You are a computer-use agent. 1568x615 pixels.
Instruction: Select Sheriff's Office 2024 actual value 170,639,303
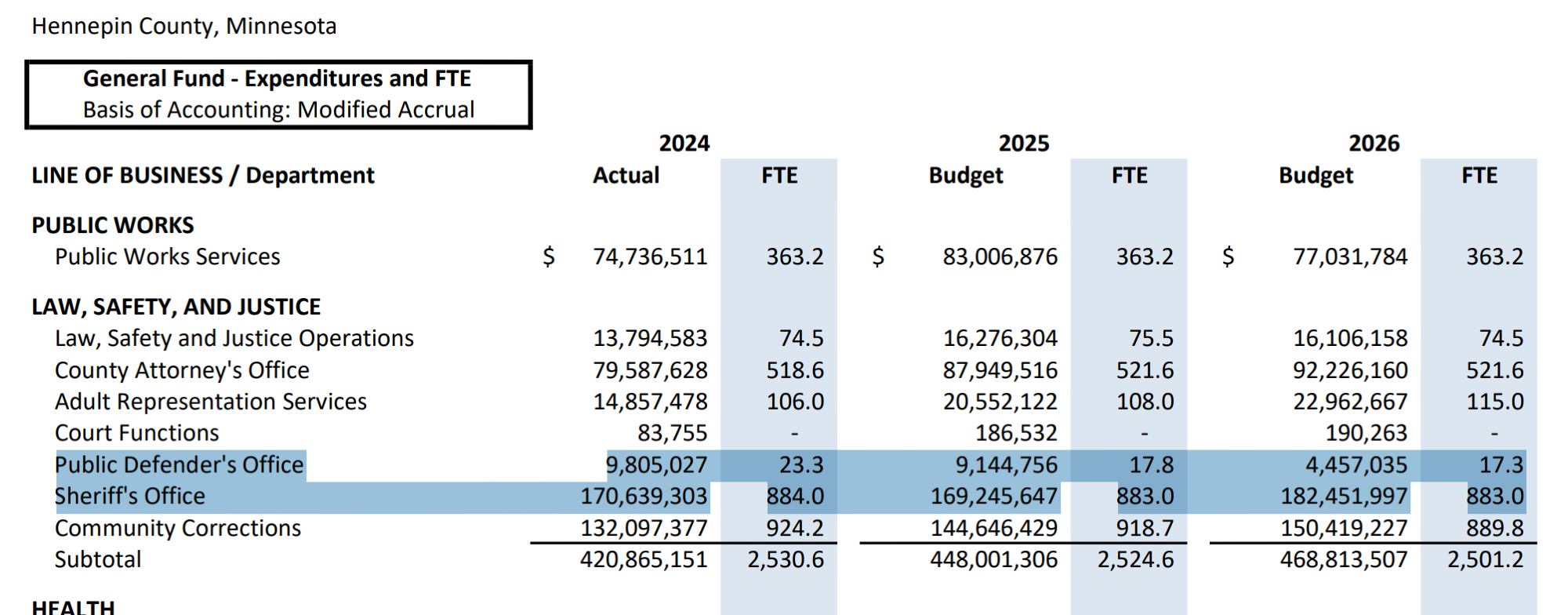[x=643, y=497]
